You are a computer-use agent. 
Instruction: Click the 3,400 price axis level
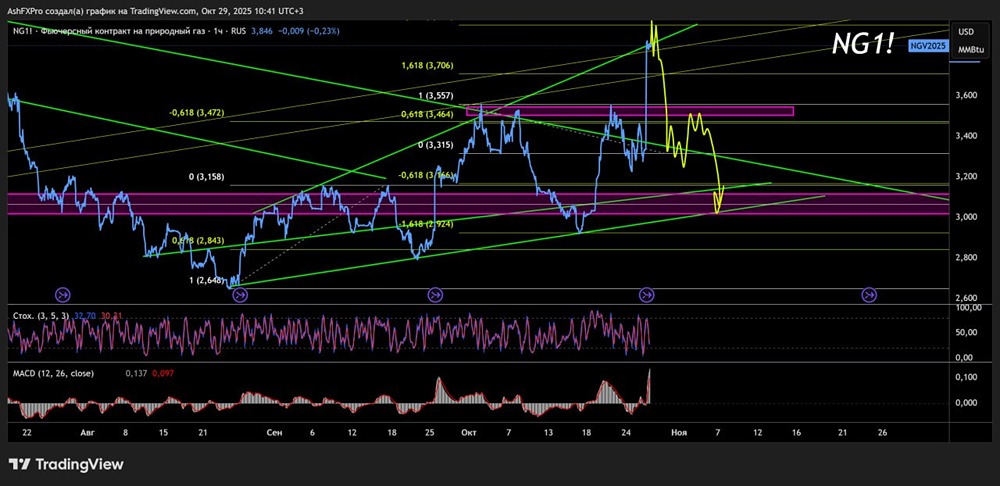point(968,136)
